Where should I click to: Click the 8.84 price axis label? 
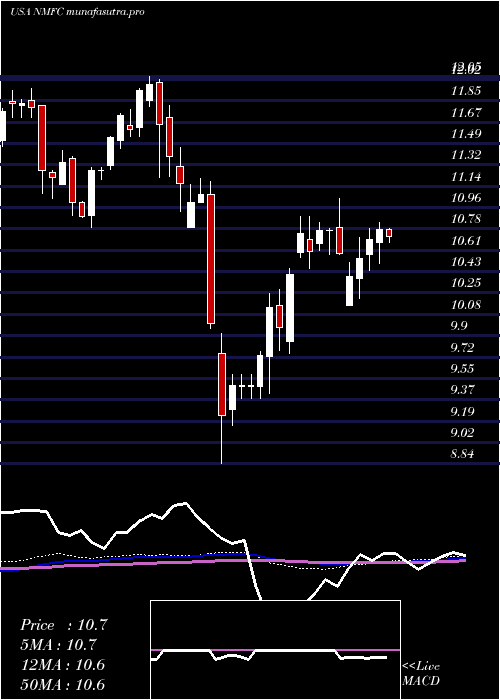point(462,454)
